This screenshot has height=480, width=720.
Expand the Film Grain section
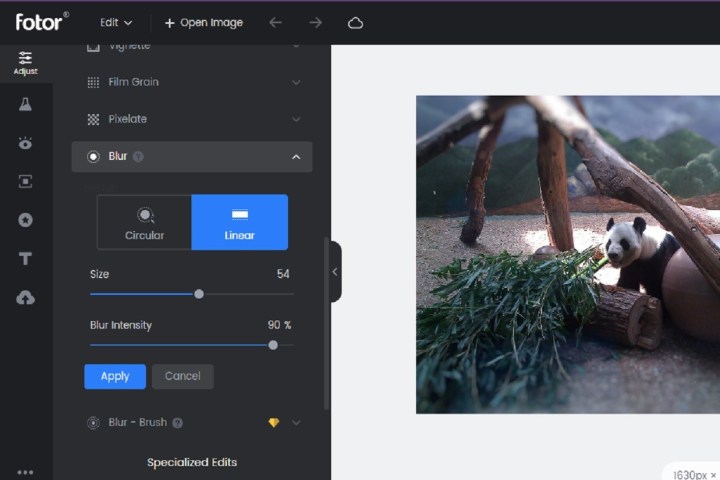(x=296, y=83)
